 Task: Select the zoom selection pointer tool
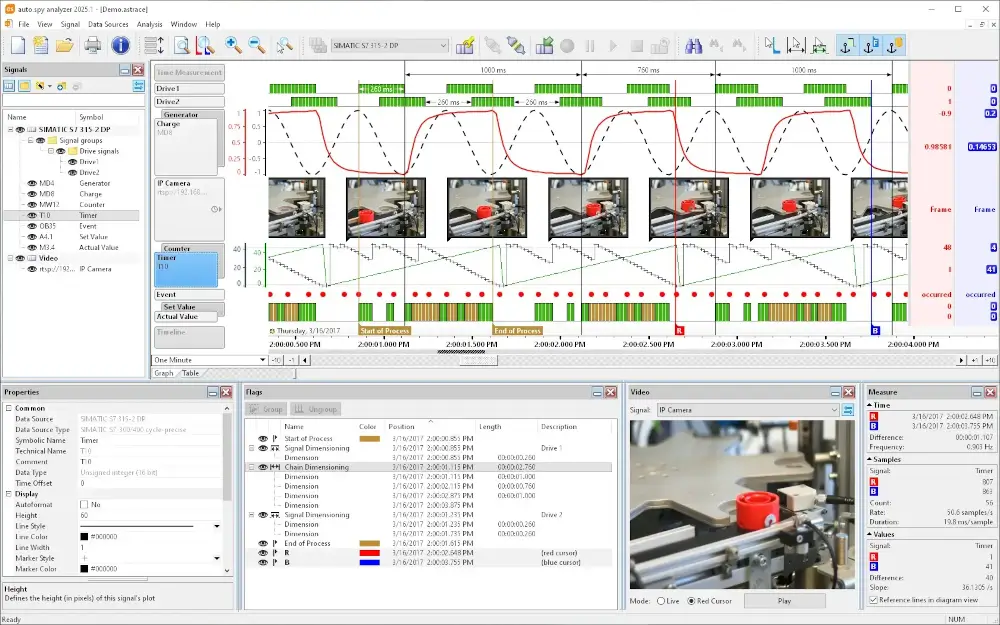pos(284,45)
